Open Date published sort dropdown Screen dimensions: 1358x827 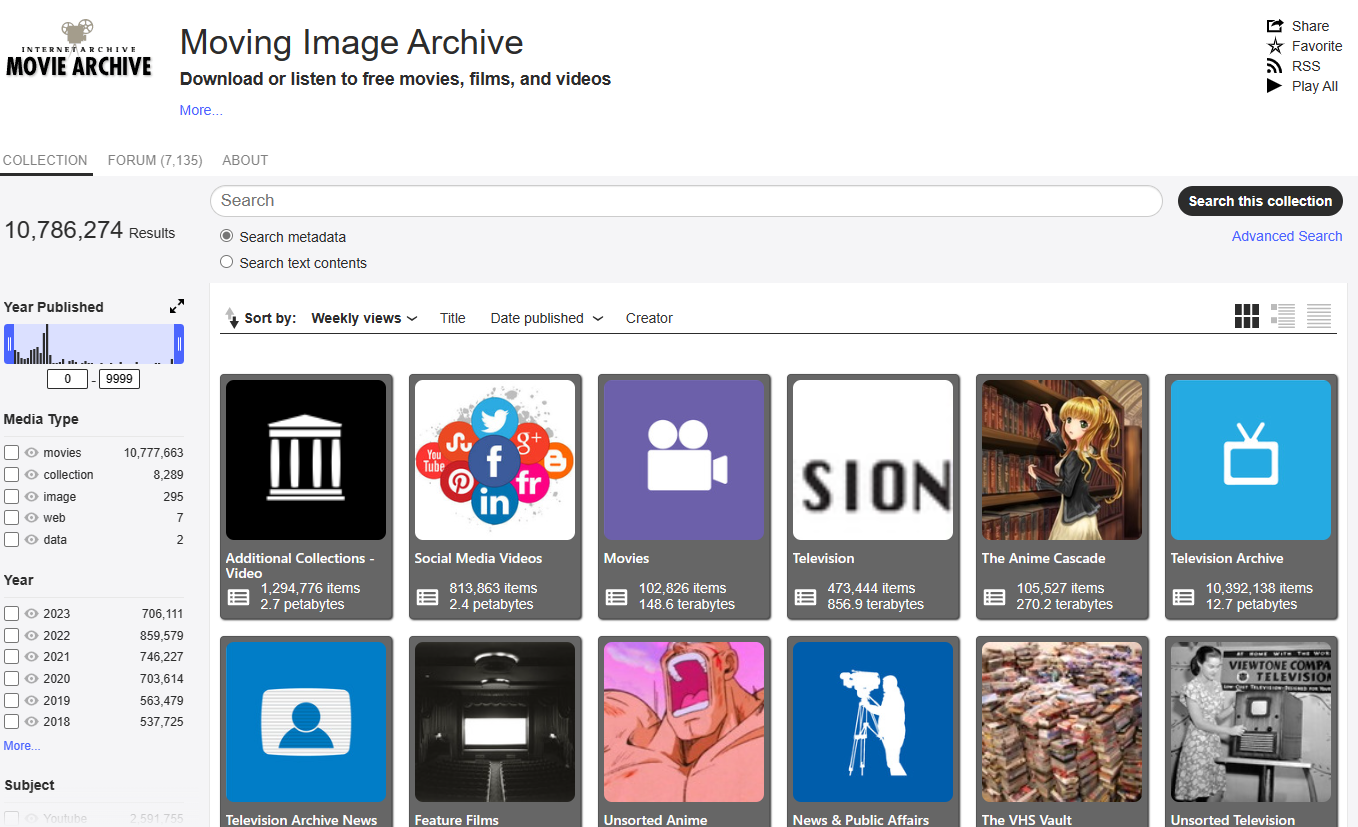547,318
